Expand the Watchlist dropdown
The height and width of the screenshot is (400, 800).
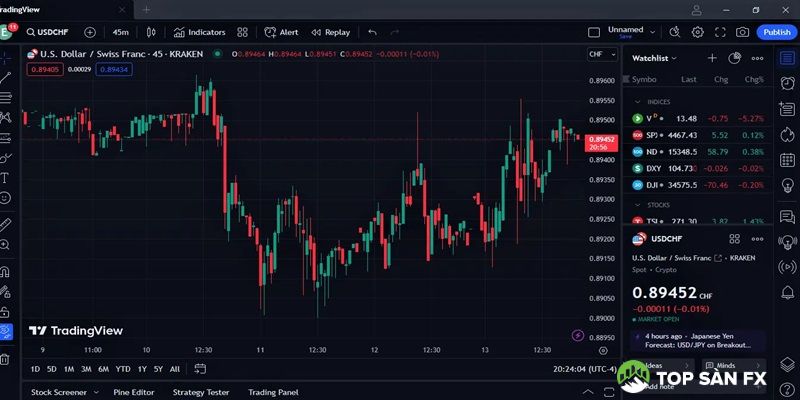pos(655,58)
